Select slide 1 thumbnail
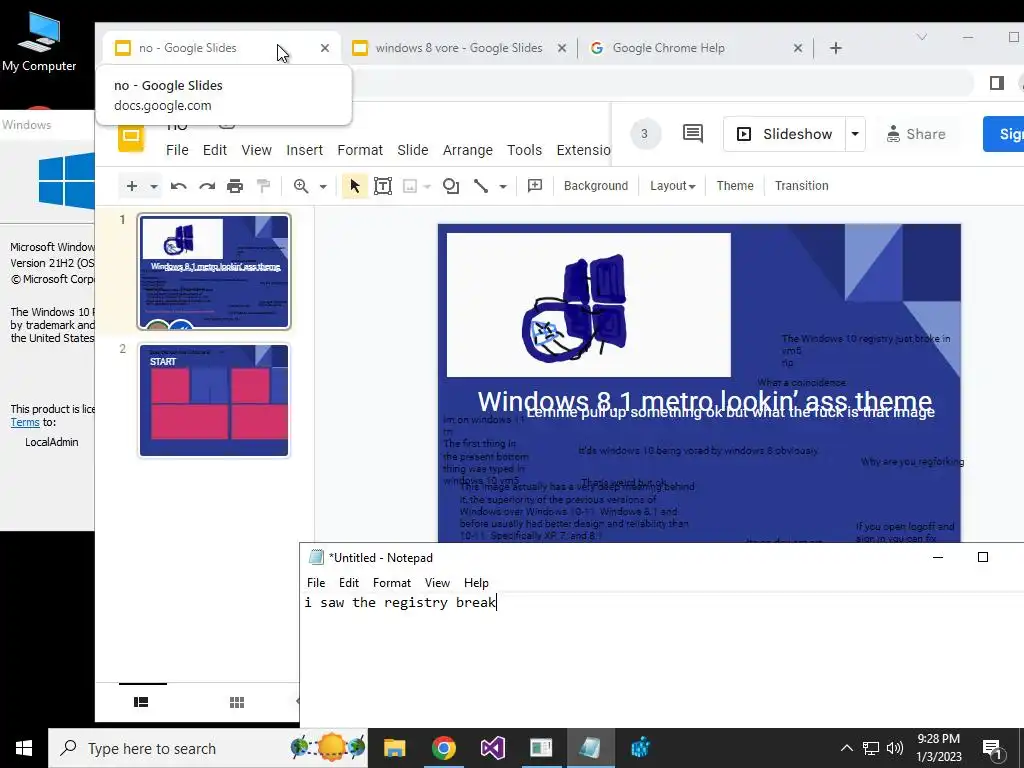The image size is (1024, 768). 214,271
